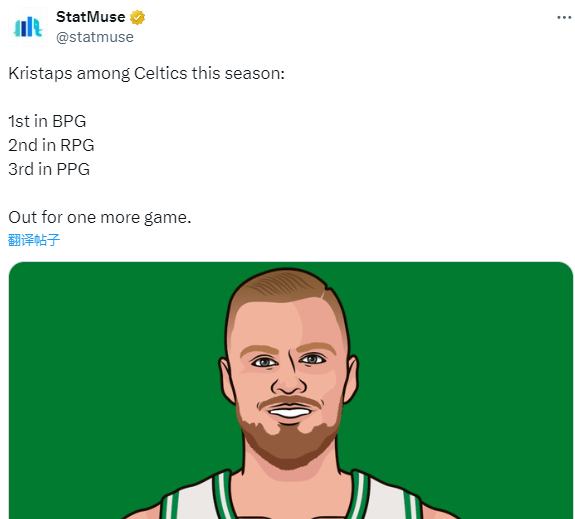Viewport: 575px width, 519px height.
Task: Select the '2nd in RPG' line
Action: (51, 145)
